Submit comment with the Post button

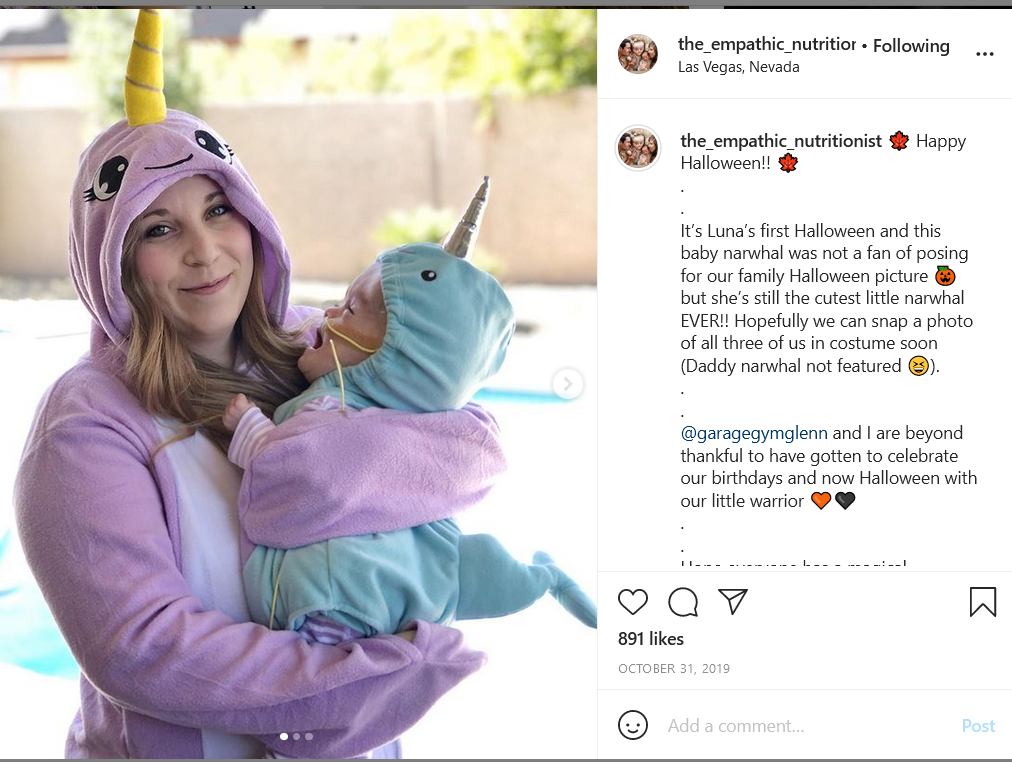click(978, 726)
